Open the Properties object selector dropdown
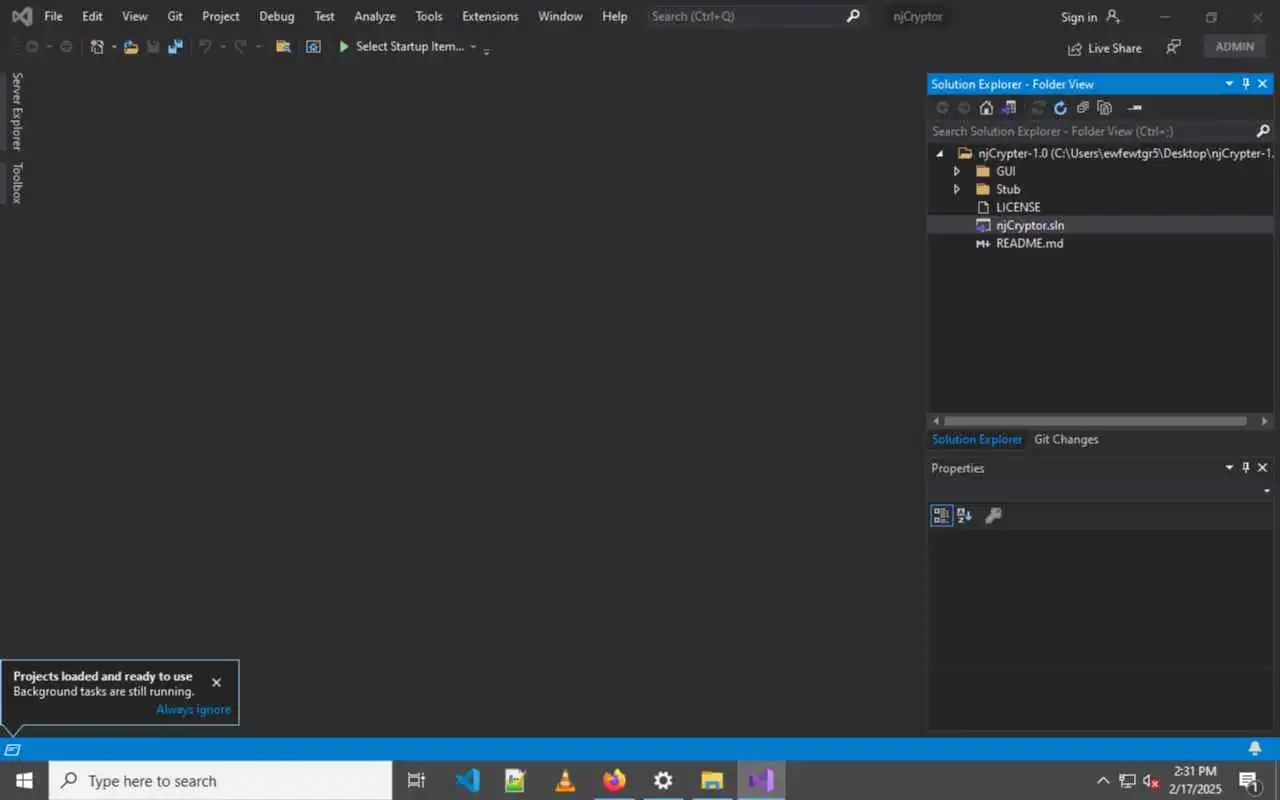Image resolution: width=1280 pixels, height=800 pixels. (x=1266, y=491)
